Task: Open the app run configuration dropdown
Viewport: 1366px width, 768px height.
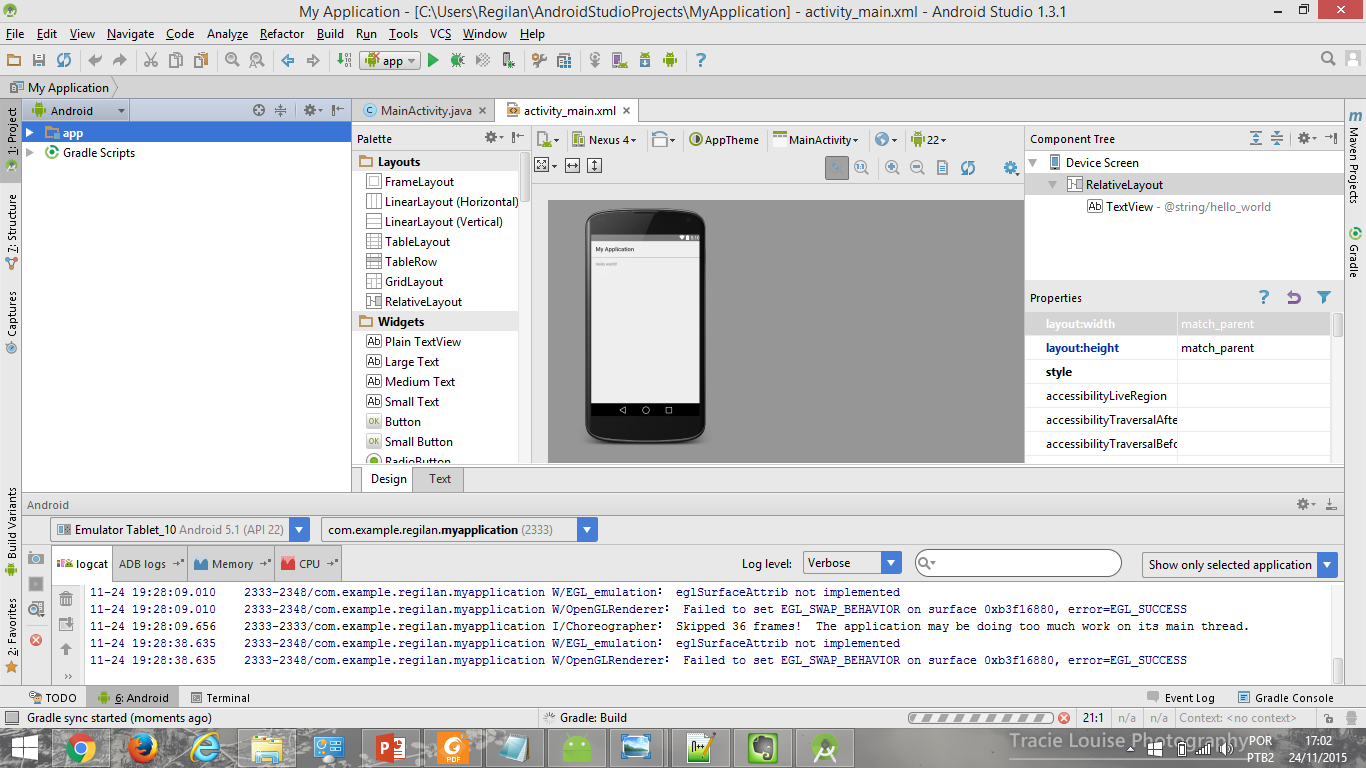Action: pos(390,60)
